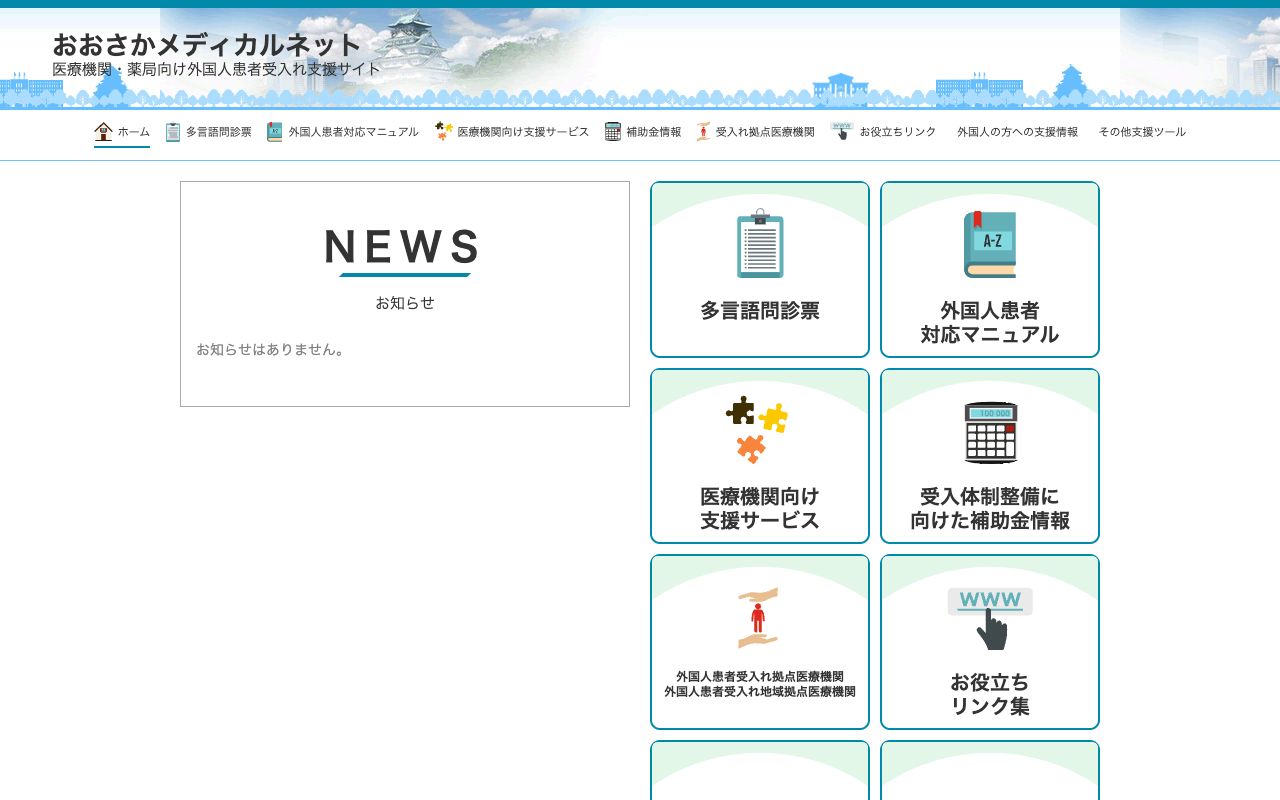This screenshot has height=800, width=1280.
Task: Click the clipboard icon on the 多言語問診票 card
Action: 760,243
